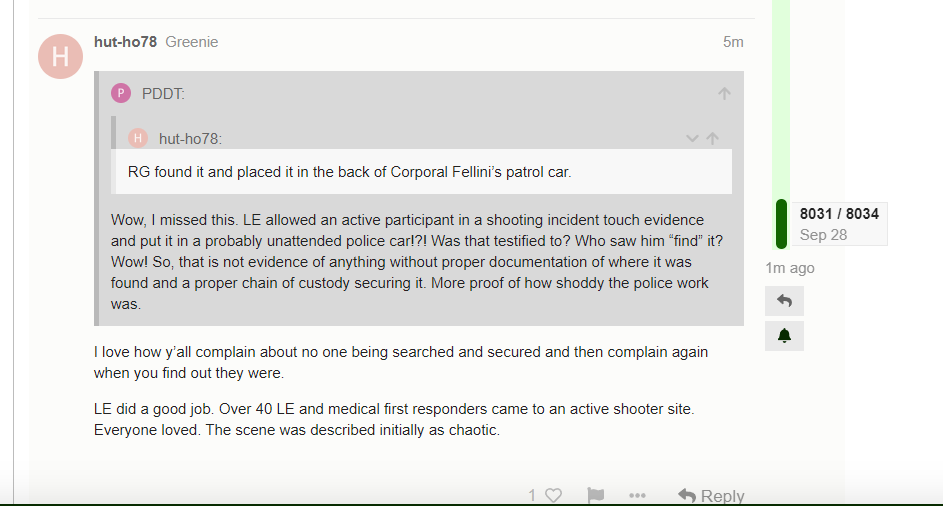Open the notification bell settings

pyautogui.click(x=784, y=336)
